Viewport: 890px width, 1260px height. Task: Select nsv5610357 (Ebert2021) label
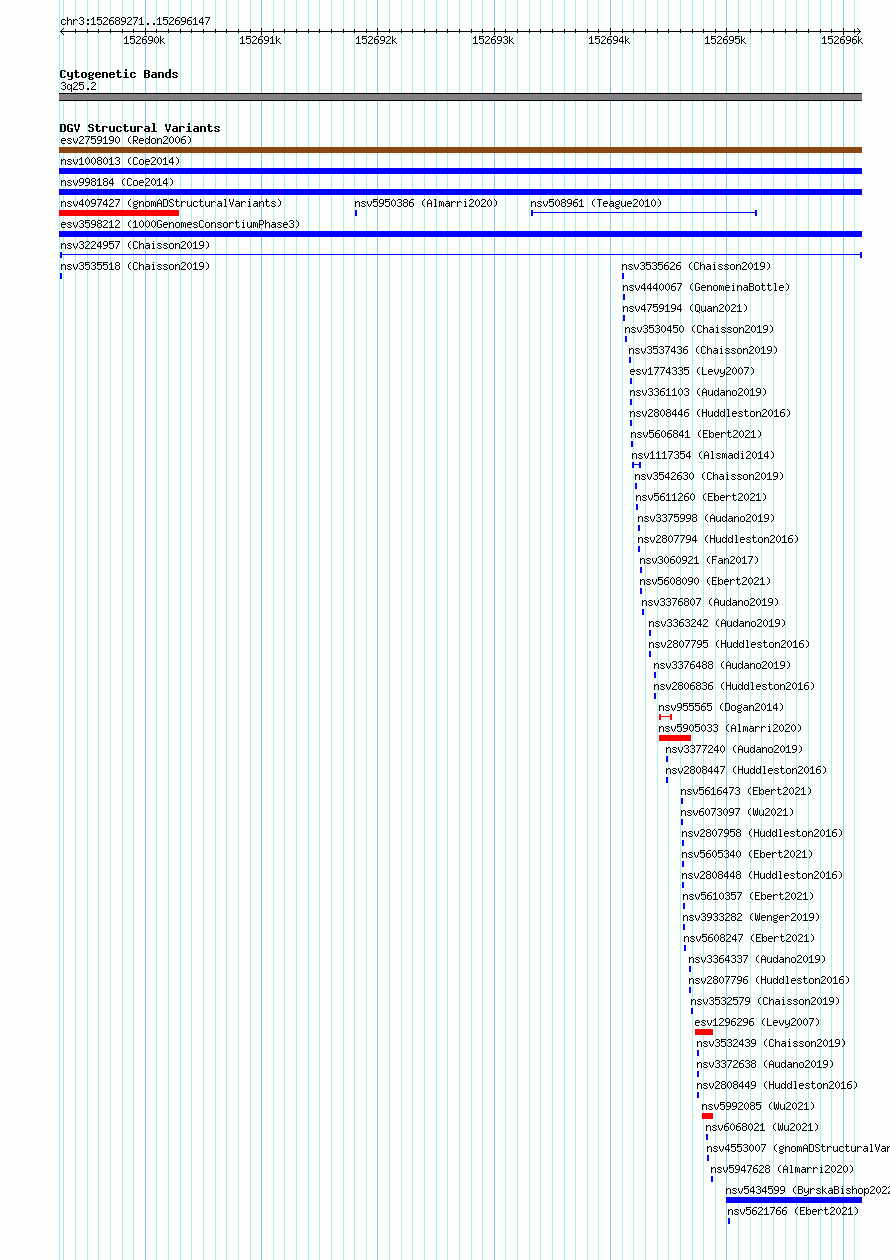pyautogui.click(x=748, y=896)
